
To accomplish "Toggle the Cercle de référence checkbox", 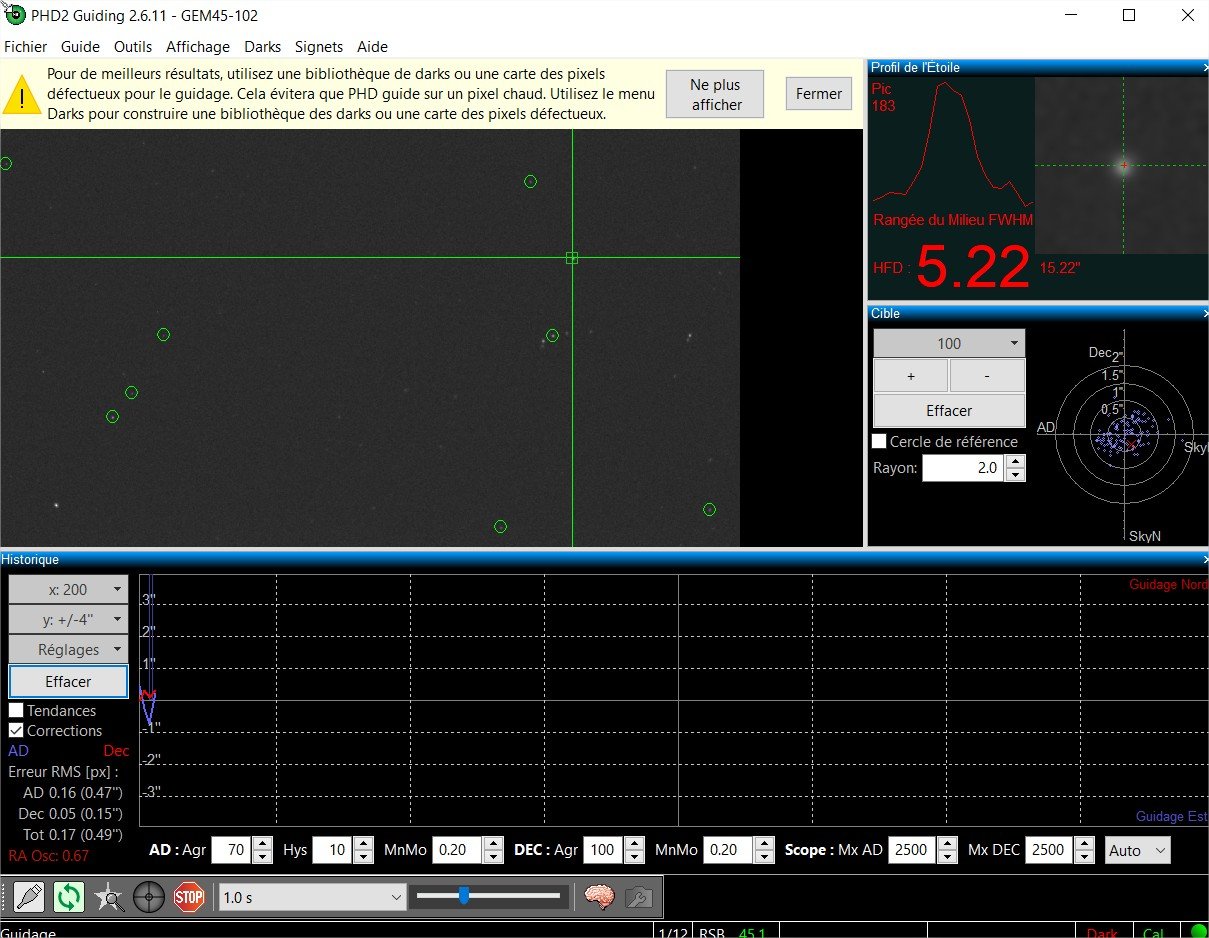I will click(879, 441).
